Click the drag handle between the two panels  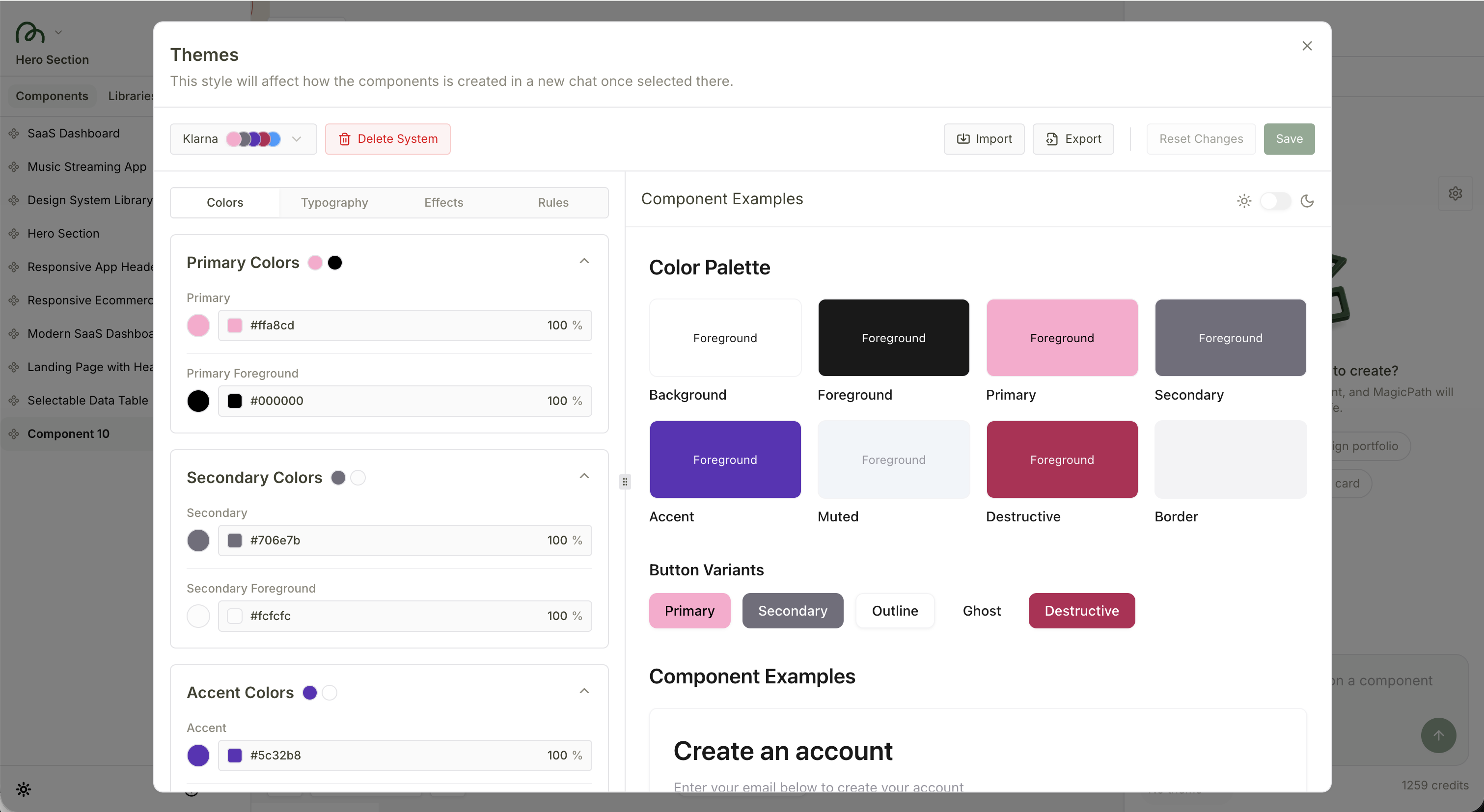625,482
